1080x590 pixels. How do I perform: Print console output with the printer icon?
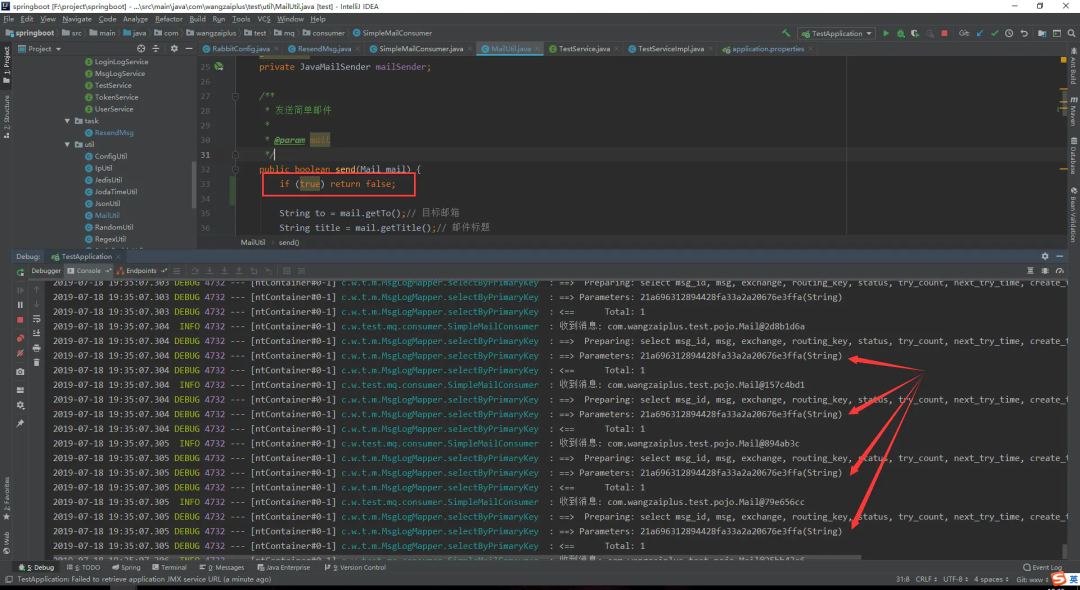tap(37, 348)
